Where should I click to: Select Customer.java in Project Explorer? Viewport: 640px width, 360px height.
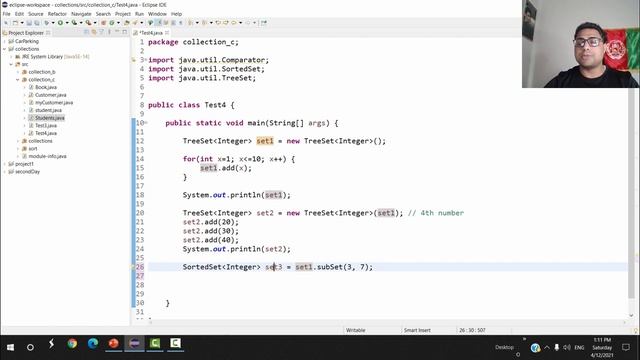[x=51, y=95]
